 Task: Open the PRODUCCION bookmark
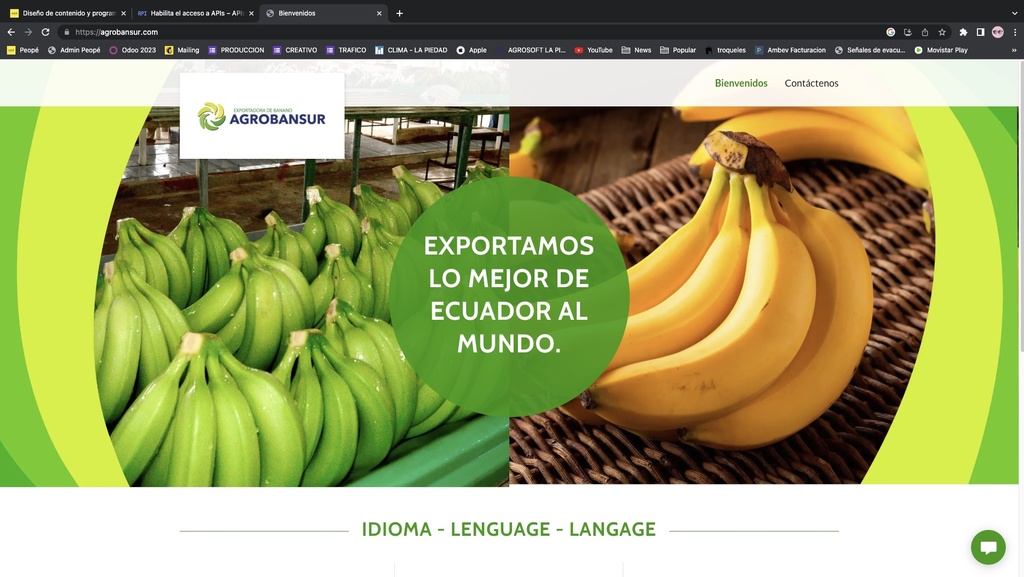pyautogui.click(x=236, y=50)
